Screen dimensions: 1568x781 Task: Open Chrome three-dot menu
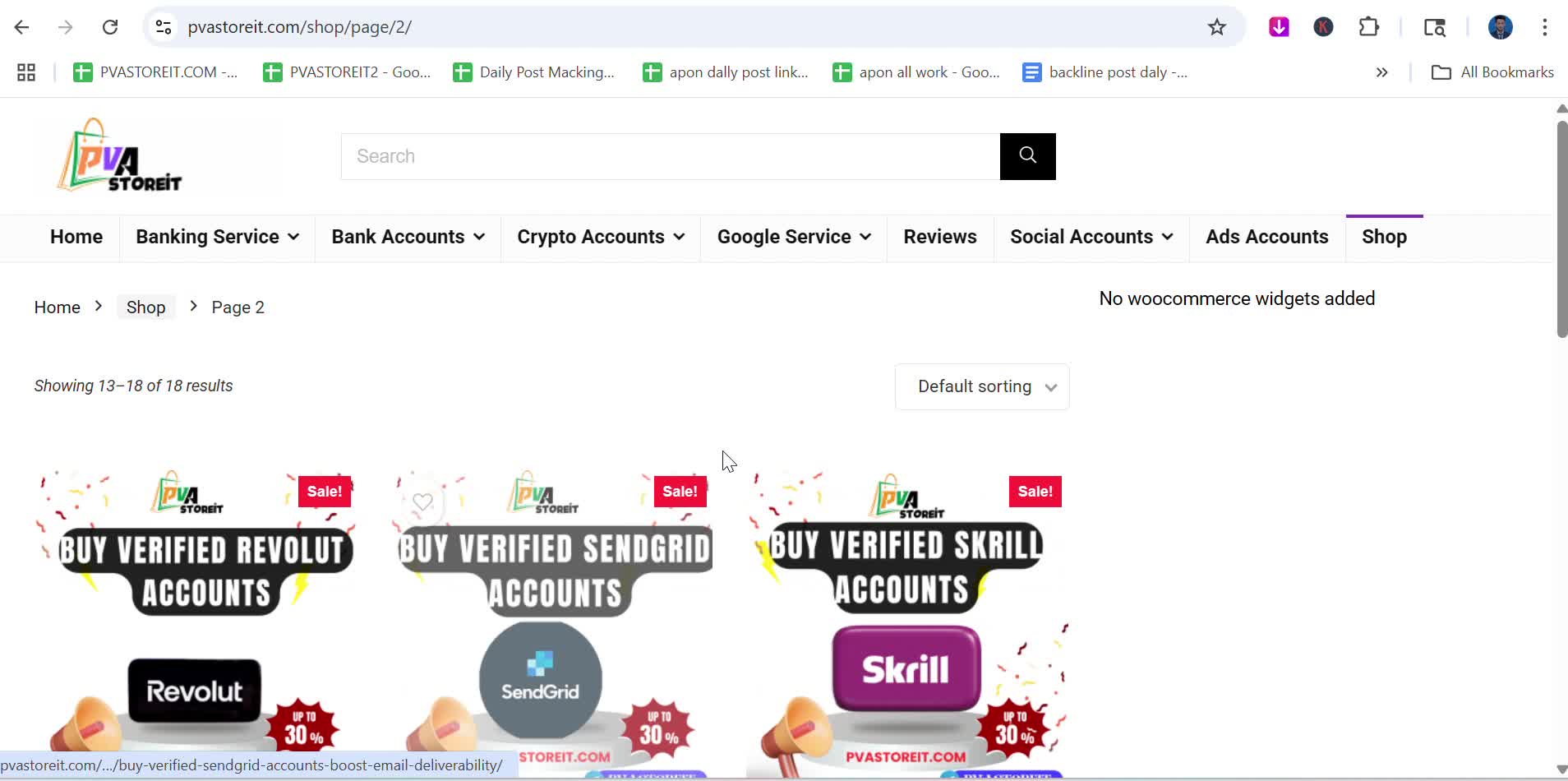coord(1545,27)
